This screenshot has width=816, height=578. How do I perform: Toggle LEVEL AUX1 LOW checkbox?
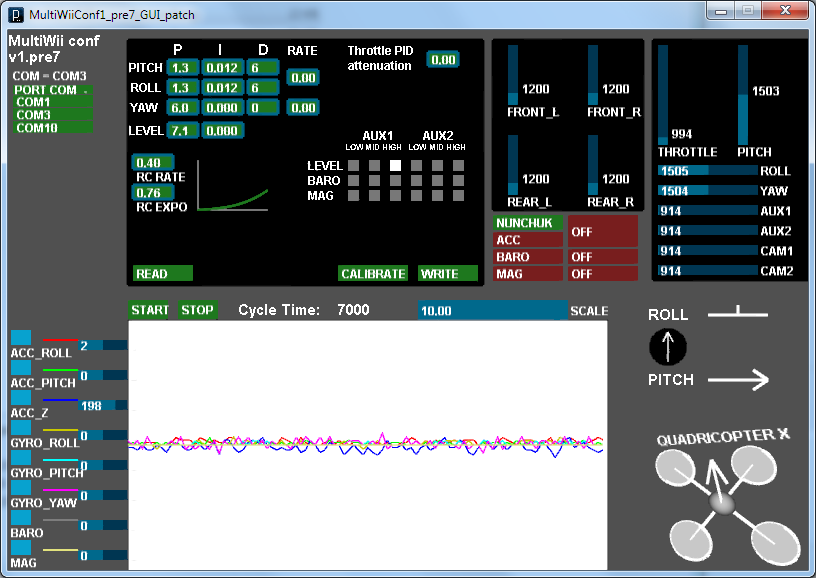pyautogui.click(x=353, y=165)
